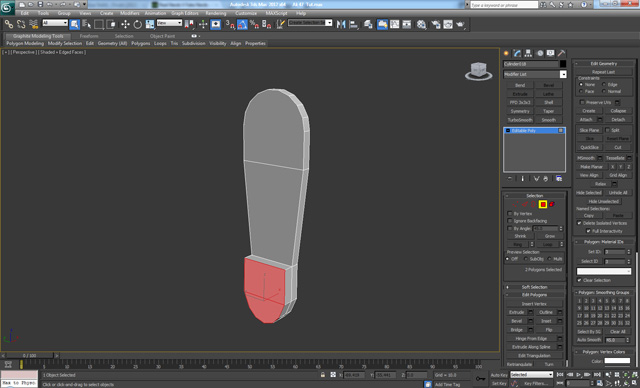Open the Utilities panel hammer icon
Screen dimensions: 640x388
562,53
